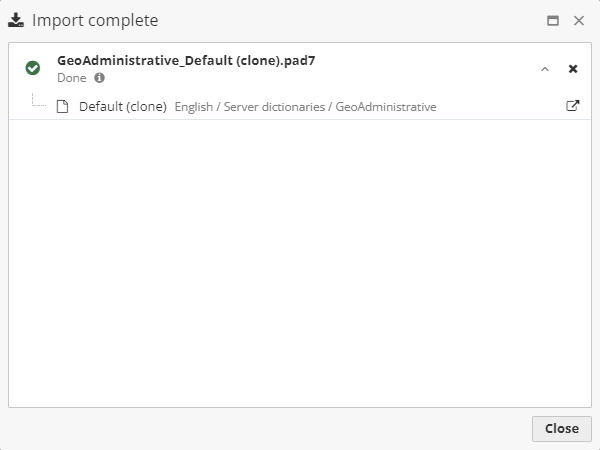This screenshot has width=600, height=450.
Task: Select the Default (clone) tree item
Action: point(122,107)
